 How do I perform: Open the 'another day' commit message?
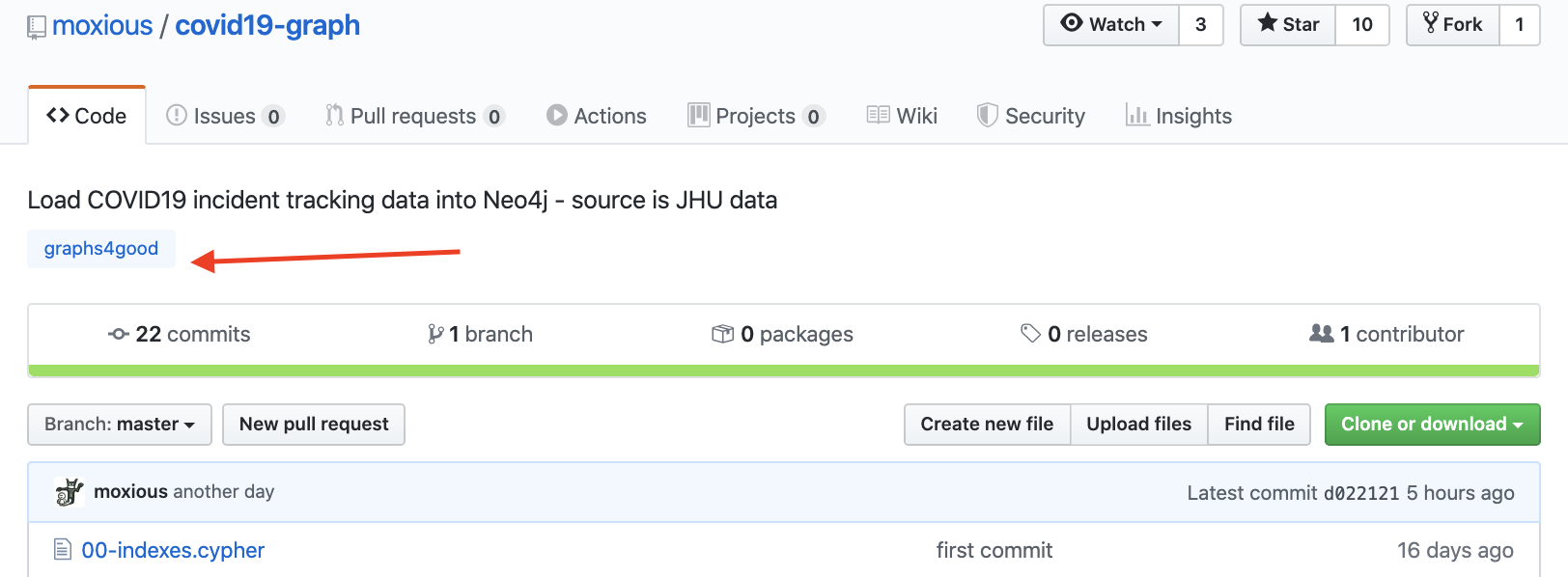tap(224, 492)
